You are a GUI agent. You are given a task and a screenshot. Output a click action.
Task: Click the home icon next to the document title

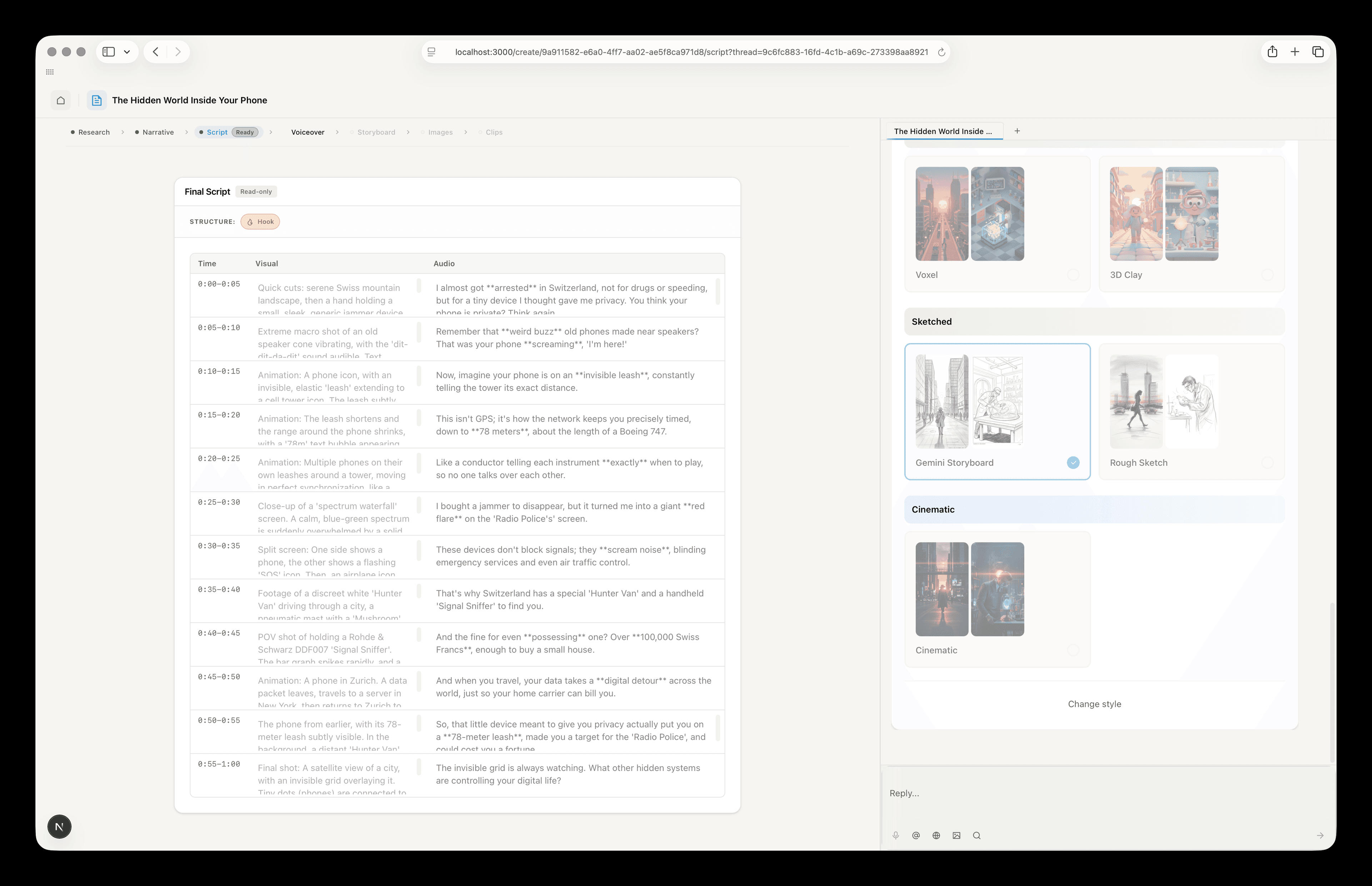tap(60, 100)
